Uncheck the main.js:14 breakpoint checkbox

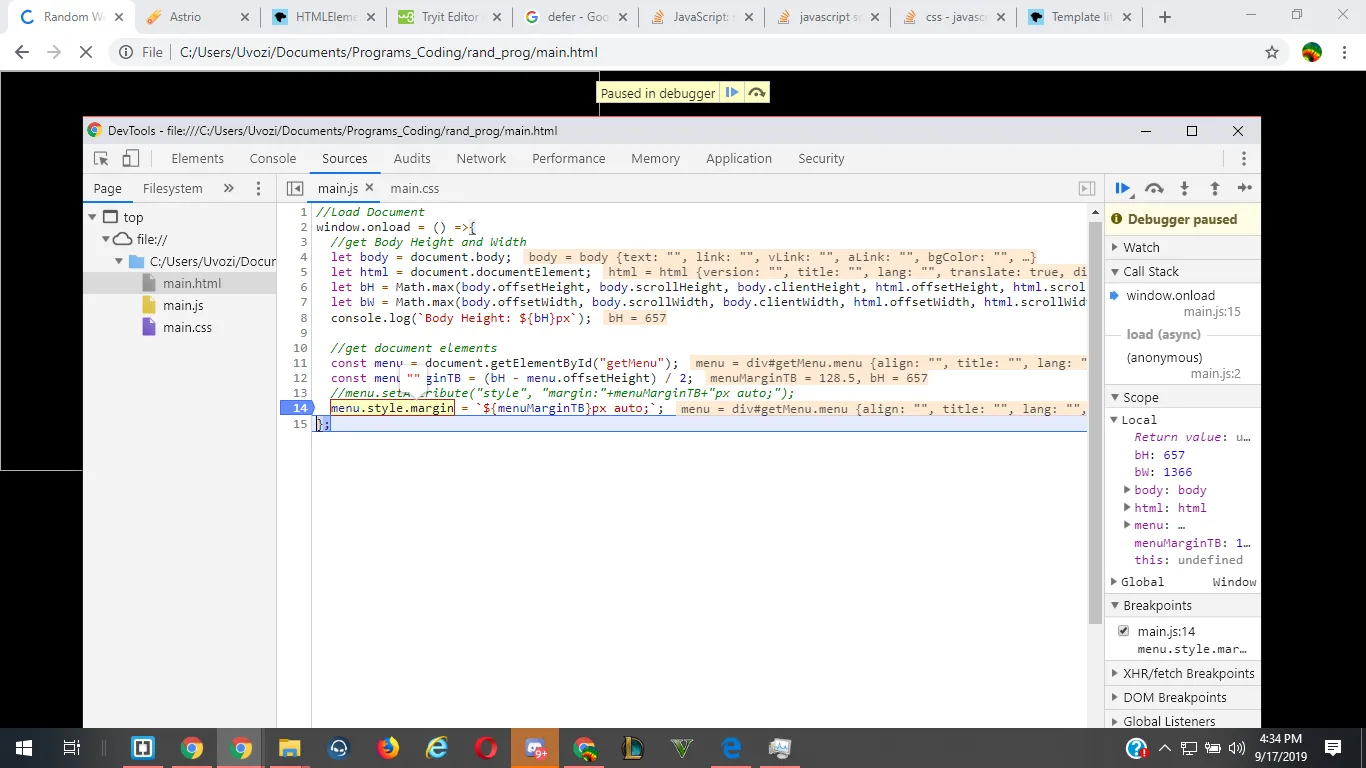pyautogui.click(x=1123, y=631)
